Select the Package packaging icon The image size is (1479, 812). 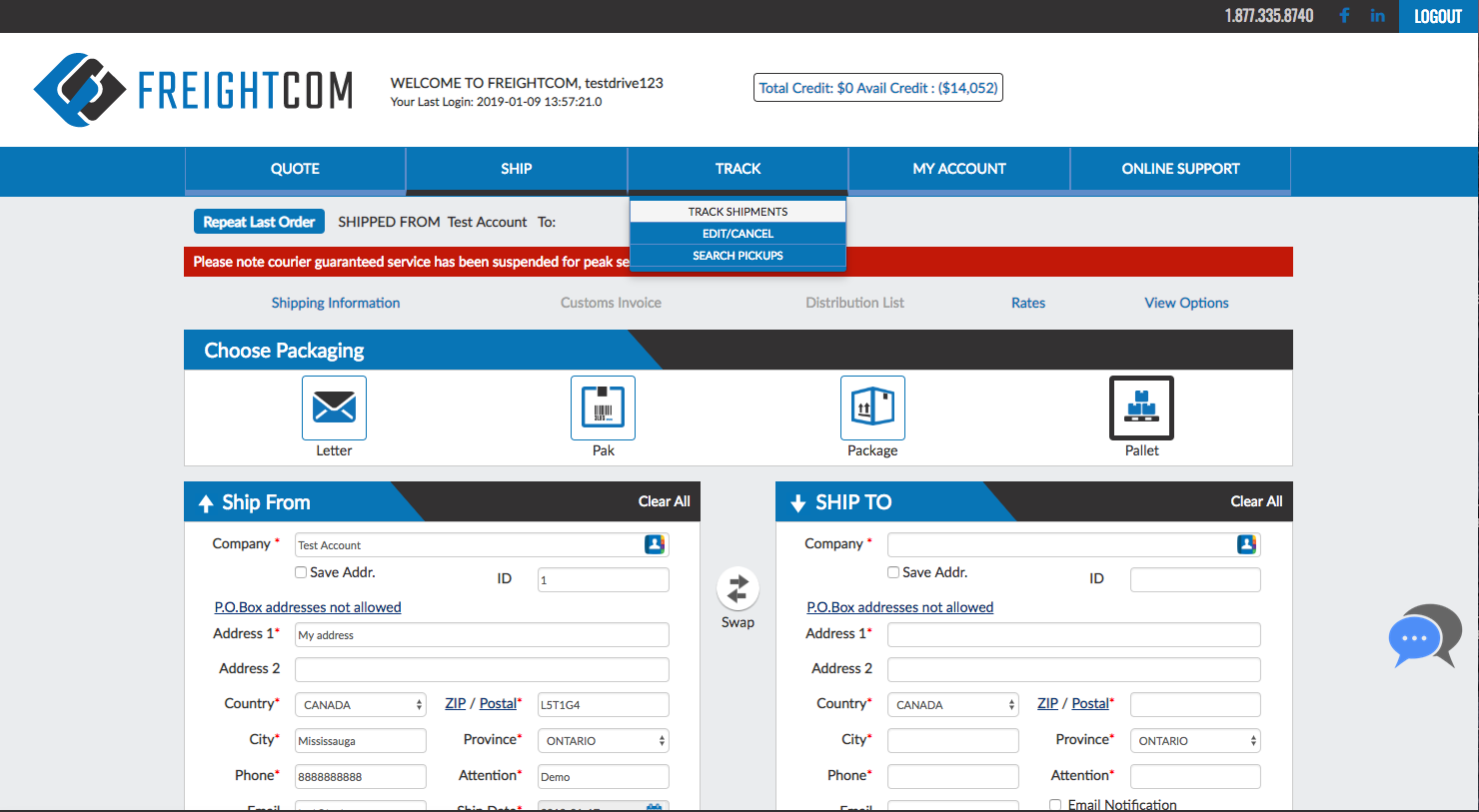tap(872, 407)
